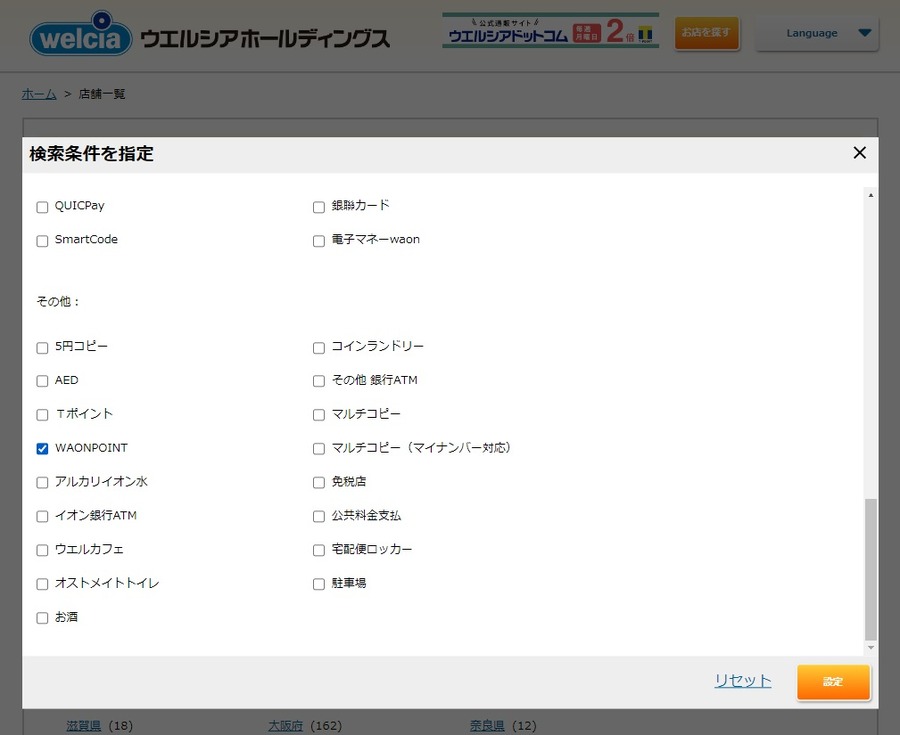
Task: Check the 電子マネーwaon checkbox
Action: coord(319,241)
